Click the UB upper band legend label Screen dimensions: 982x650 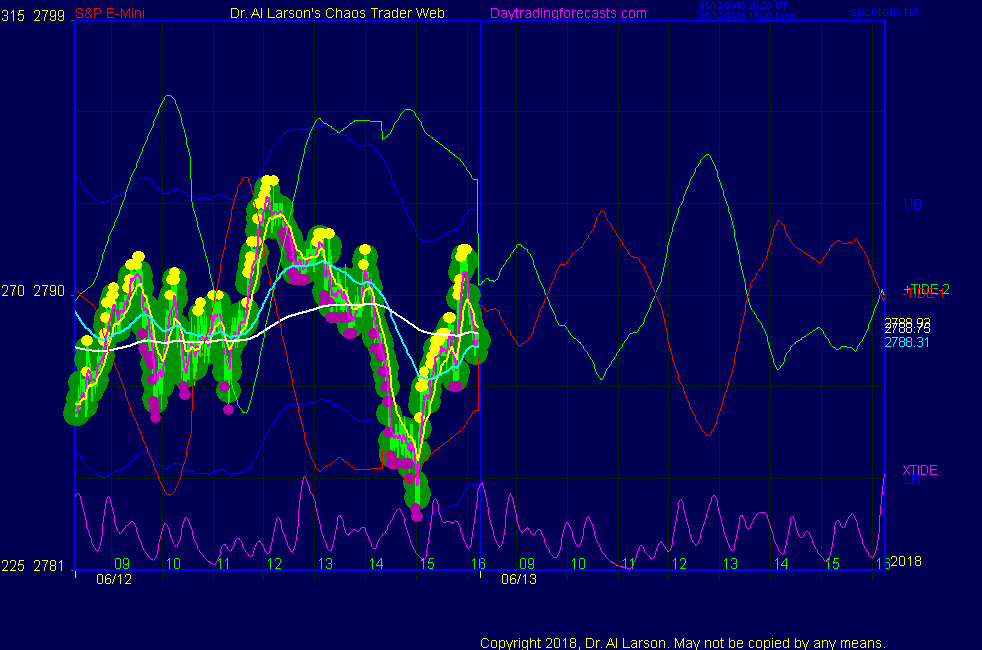(912, 204)
